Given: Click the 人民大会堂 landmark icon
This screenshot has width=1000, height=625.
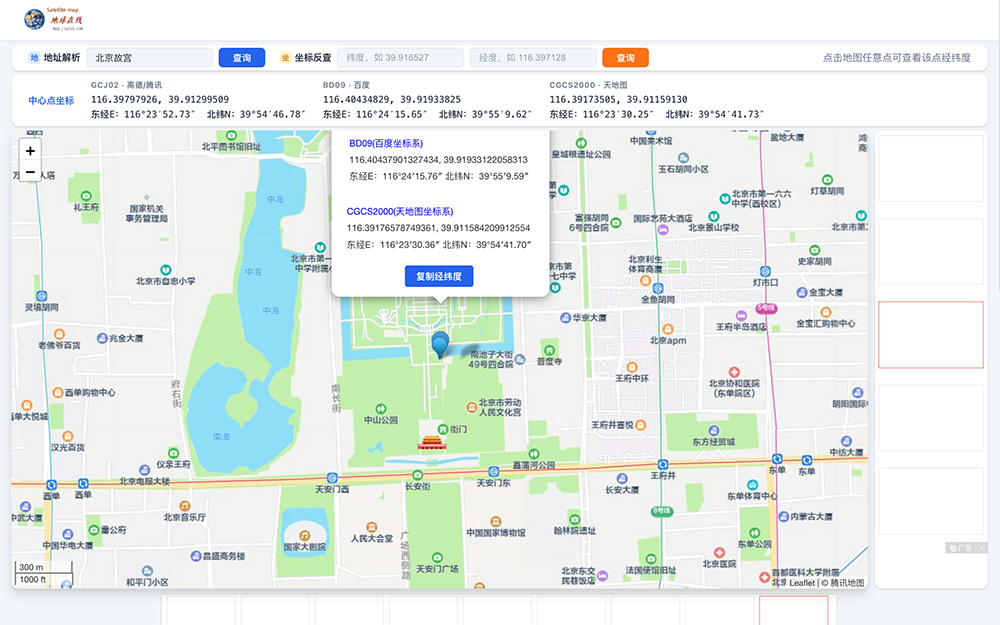Looking at the screenshot, I should pyautogui.click(x=371, y=527).
